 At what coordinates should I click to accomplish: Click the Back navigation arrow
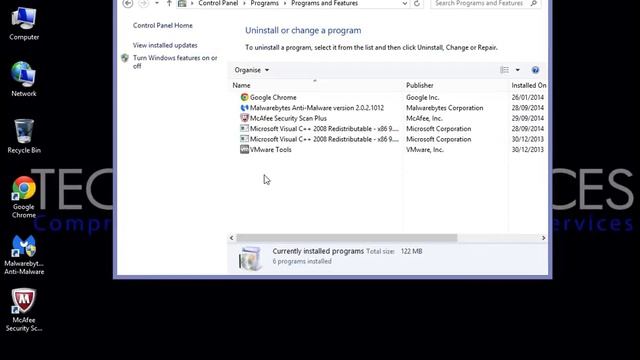(128, 3)
